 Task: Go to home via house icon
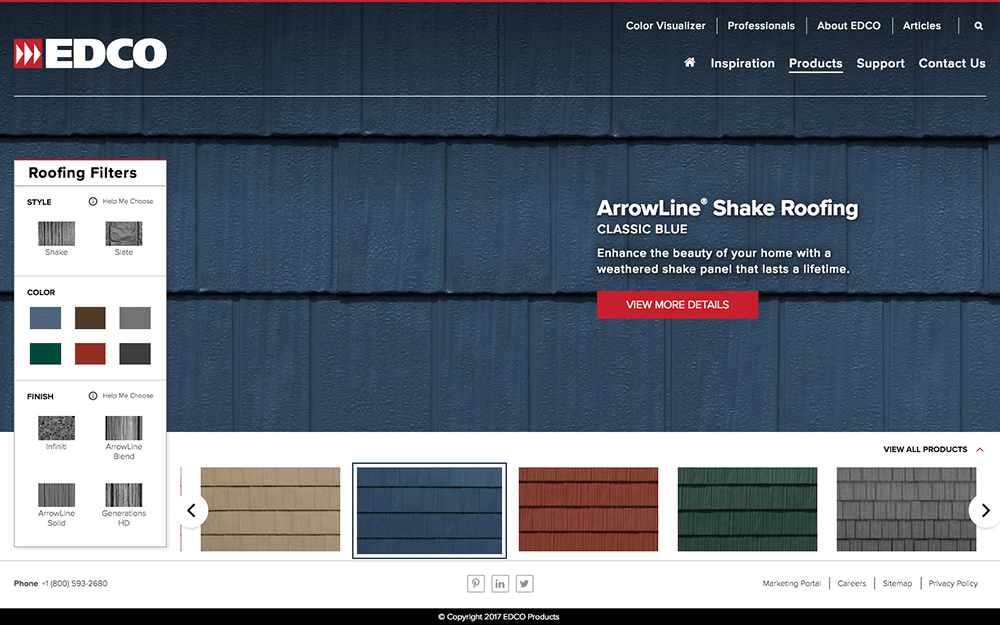[689, 62]
